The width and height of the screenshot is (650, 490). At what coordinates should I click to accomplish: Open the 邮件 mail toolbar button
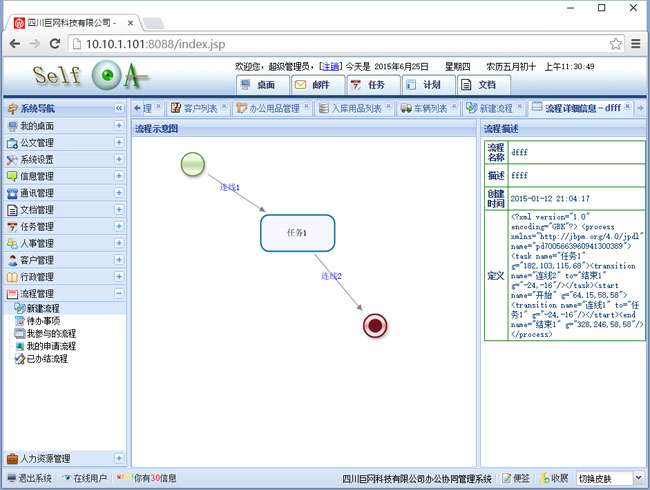point(312,85)
